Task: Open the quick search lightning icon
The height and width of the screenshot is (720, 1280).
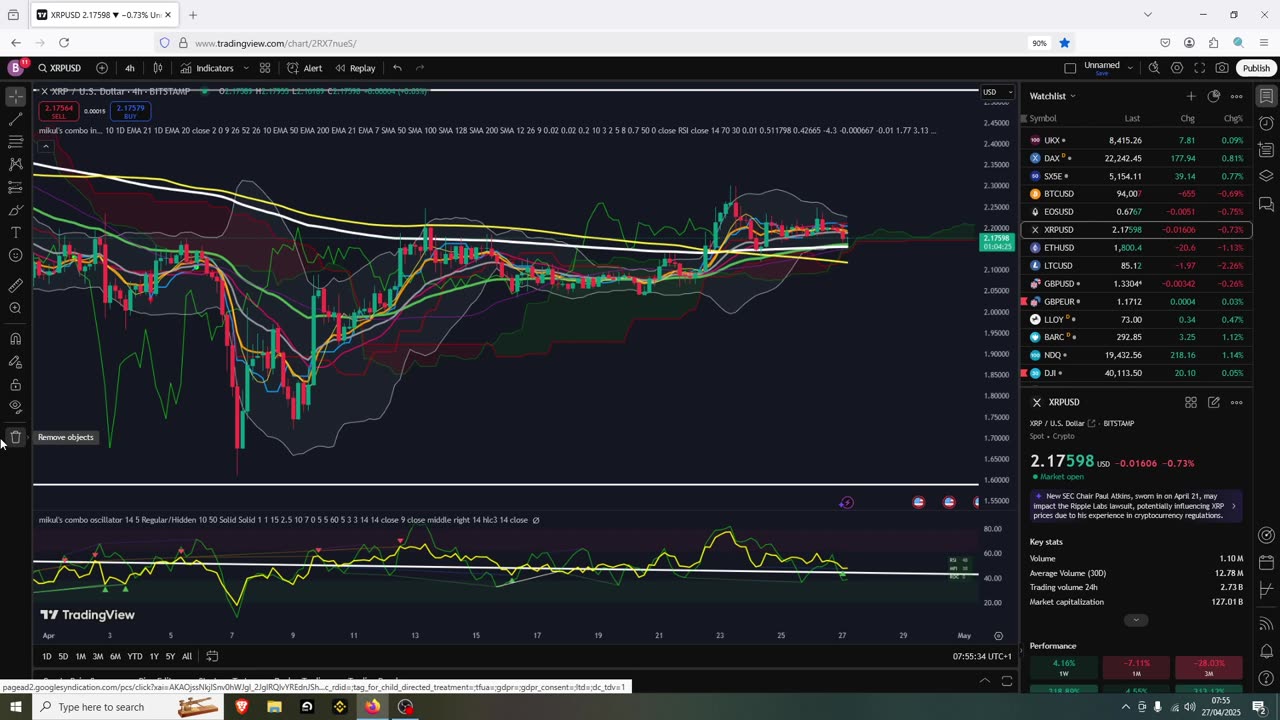Action: 1154,68
